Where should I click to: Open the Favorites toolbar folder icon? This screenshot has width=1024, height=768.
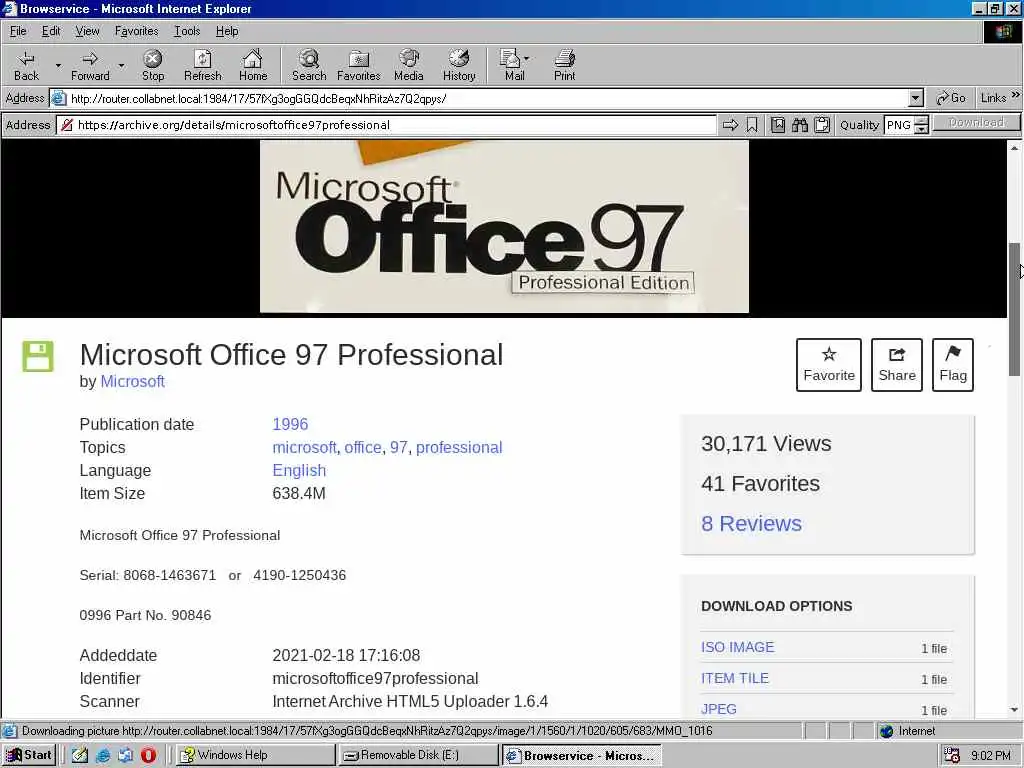(x=359, y=65)
